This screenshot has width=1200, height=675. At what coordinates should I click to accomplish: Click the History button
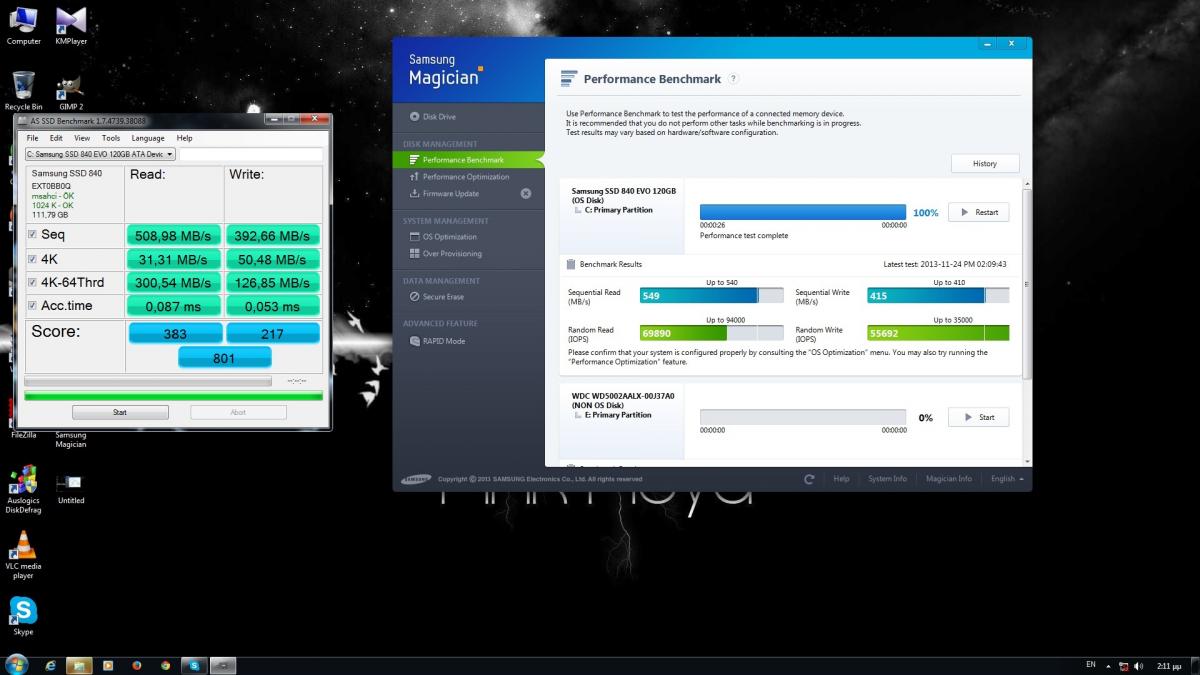tap(985, 163)
